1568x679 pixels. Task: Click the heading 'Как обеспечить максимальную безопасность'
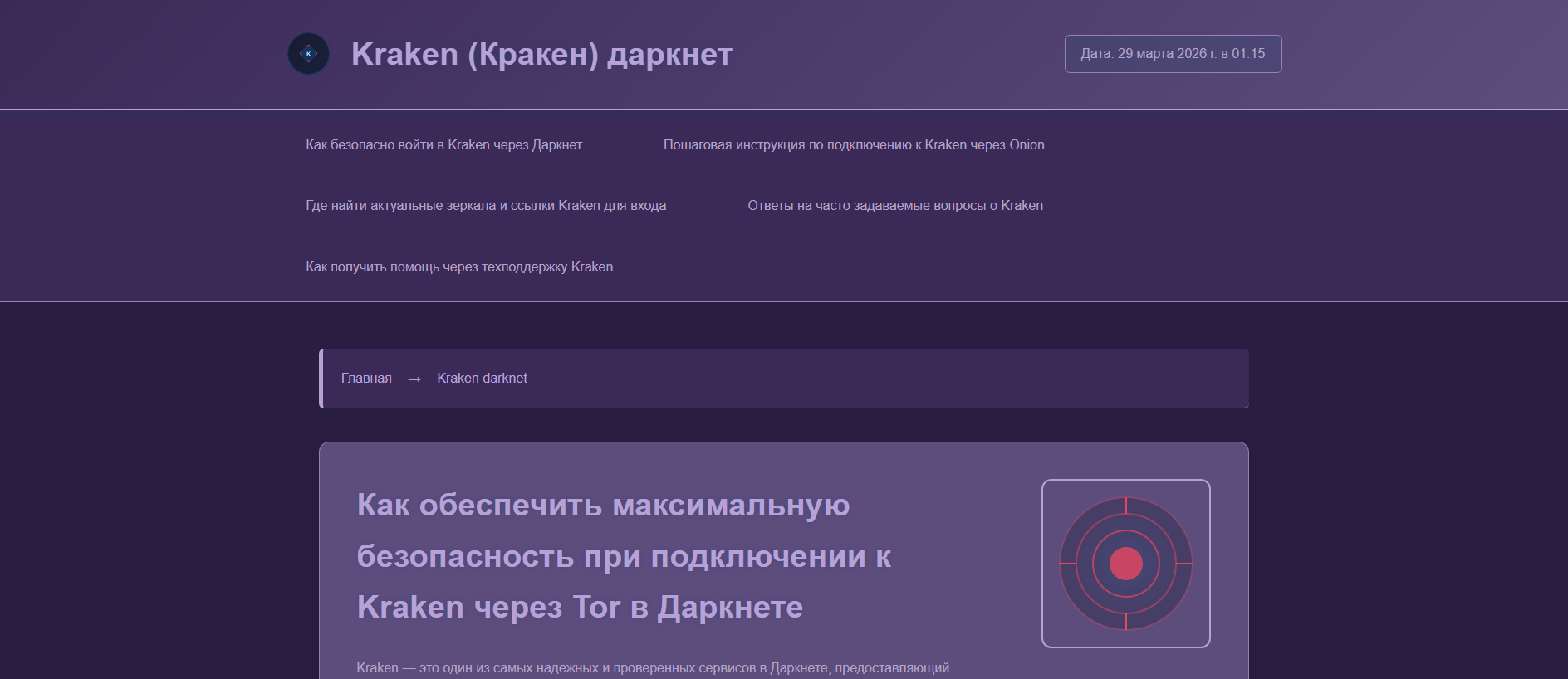(624, 555)
